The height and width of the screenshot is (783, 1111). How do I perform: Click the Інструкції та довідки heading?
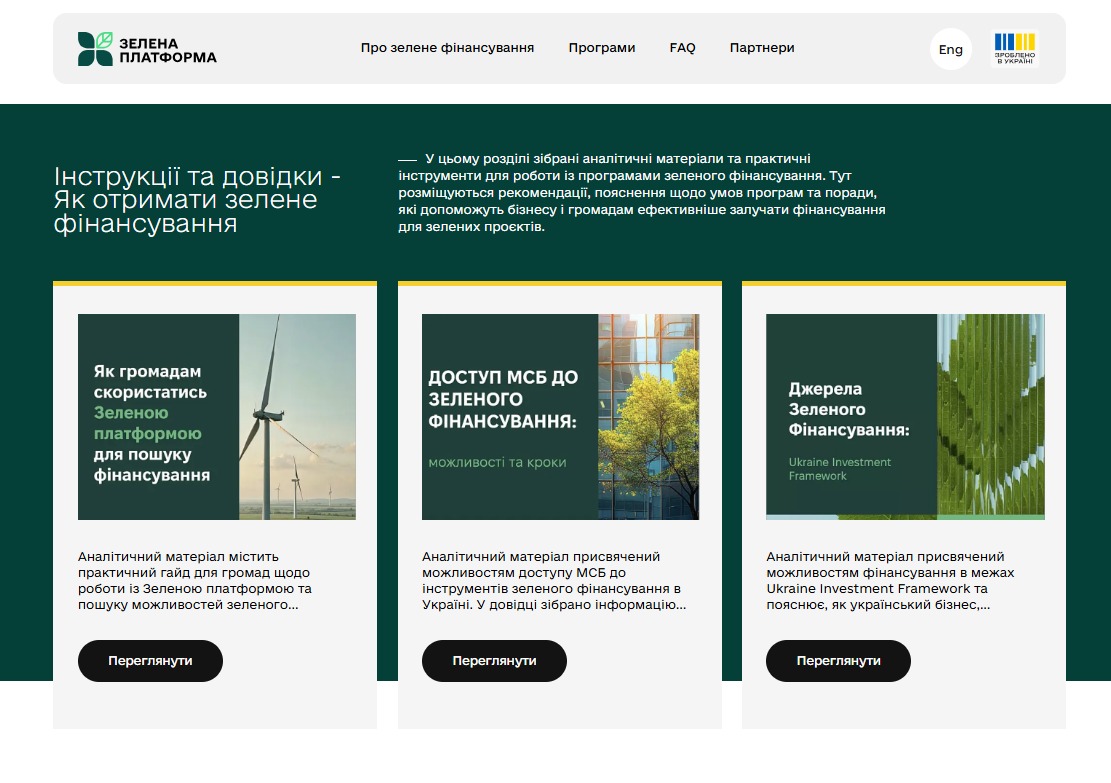tap(197, 200)
